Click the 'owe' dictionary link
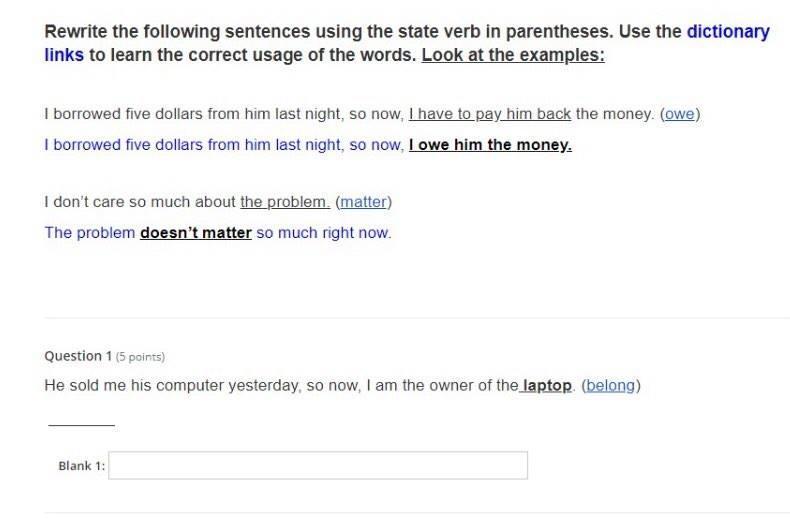Image resolution: width=790 pixels, height=532 pixels. click(x=679, y=114)
